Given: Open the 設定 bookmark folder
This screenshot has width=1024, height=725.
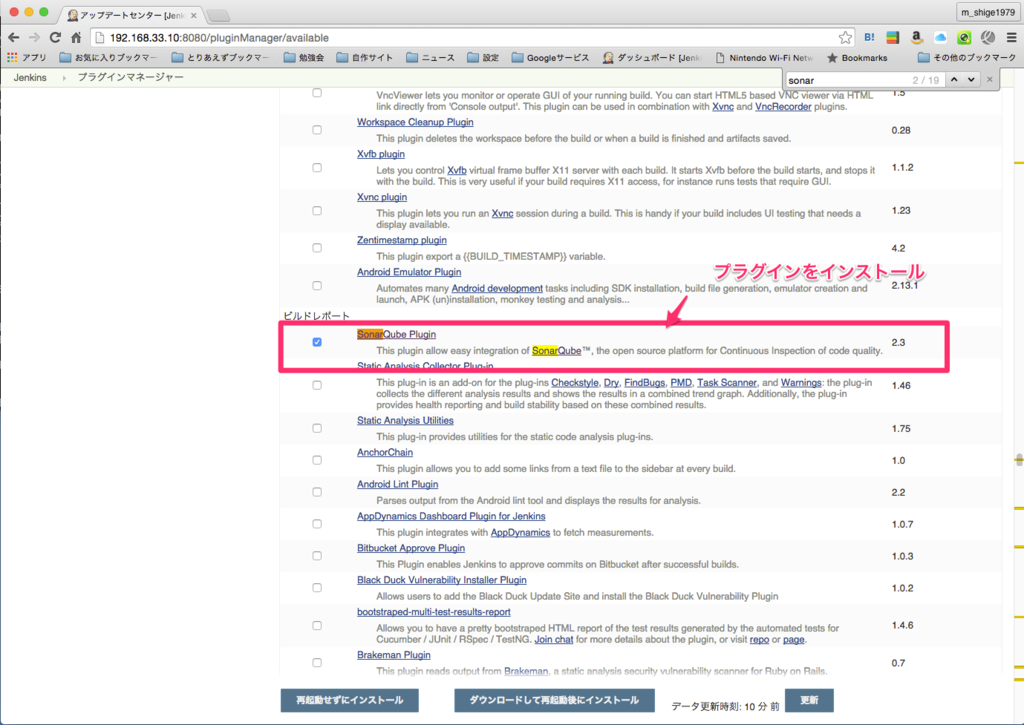Looking at the screenshot, I should 483,57.
